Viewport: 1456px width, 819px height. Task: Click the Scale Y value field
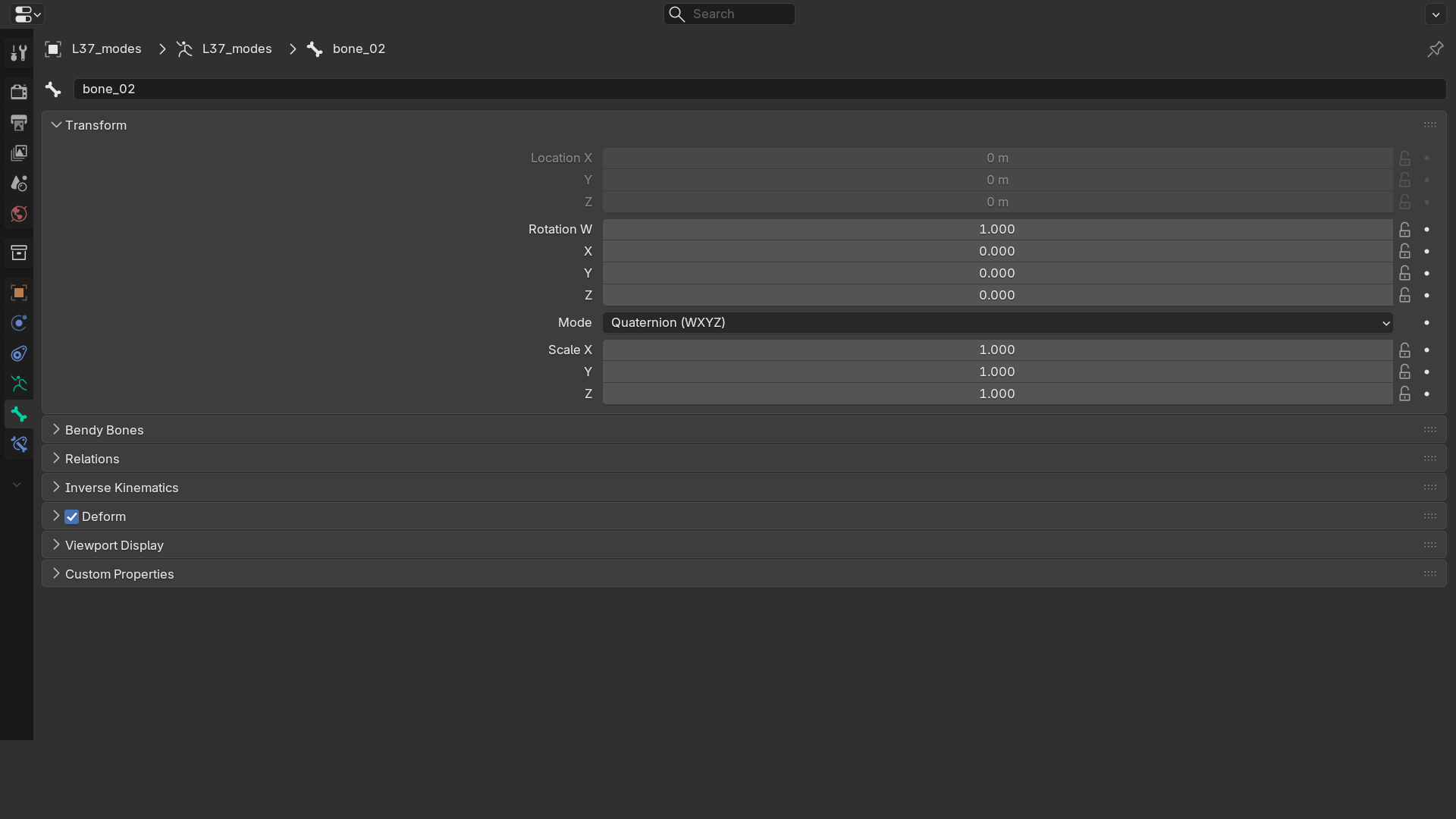coord(997,372)
